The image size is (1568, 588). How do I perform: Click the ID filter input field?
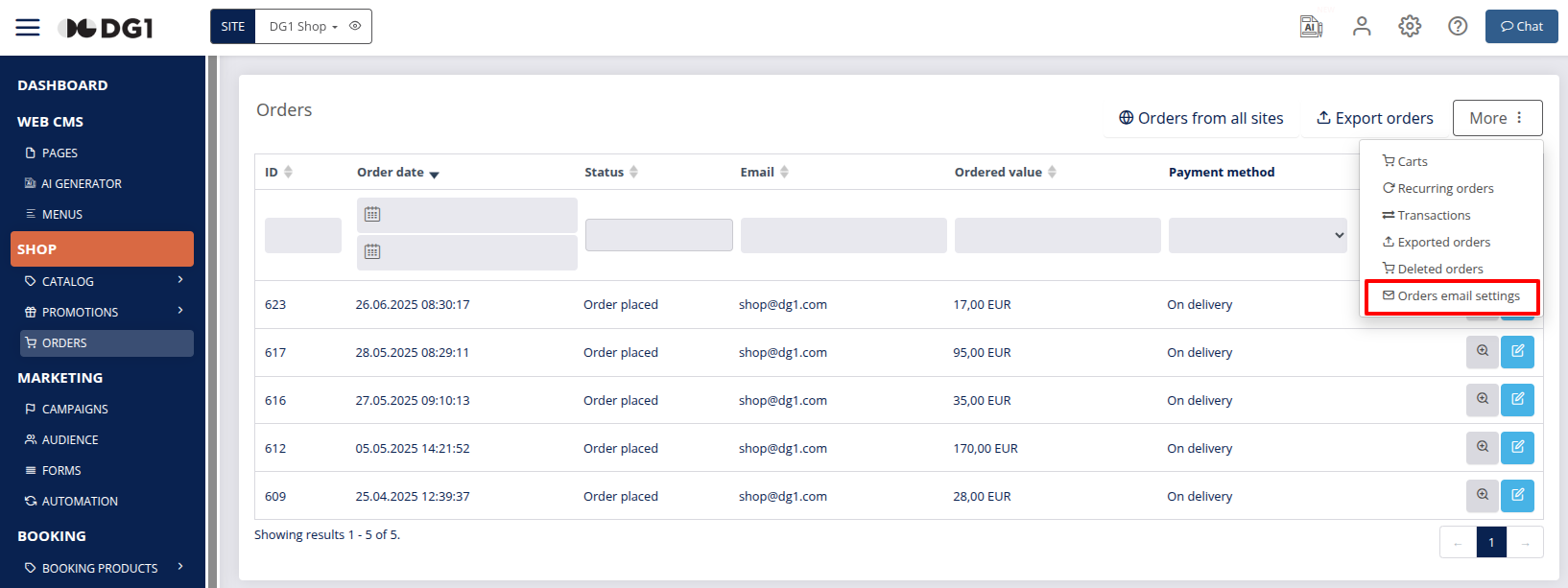(x=303, y=235)
